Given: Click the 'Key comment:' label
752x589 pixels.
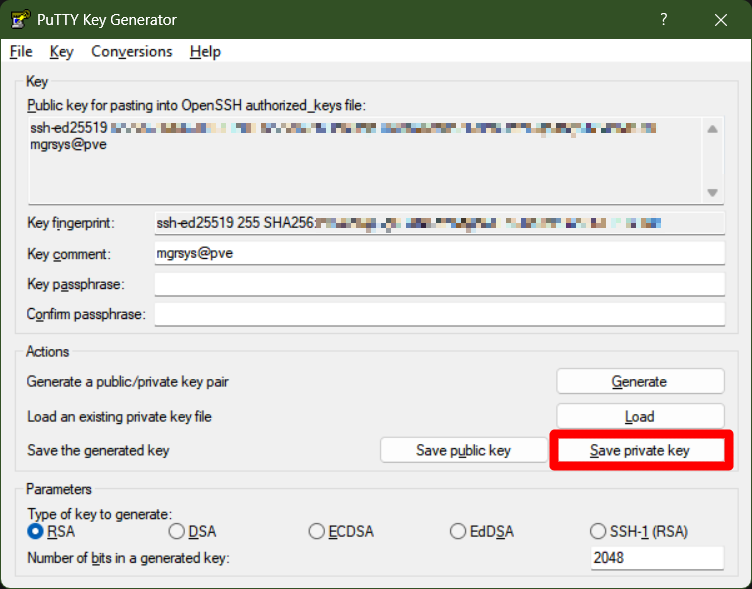Looking at the screenshot, I should 69,254.
